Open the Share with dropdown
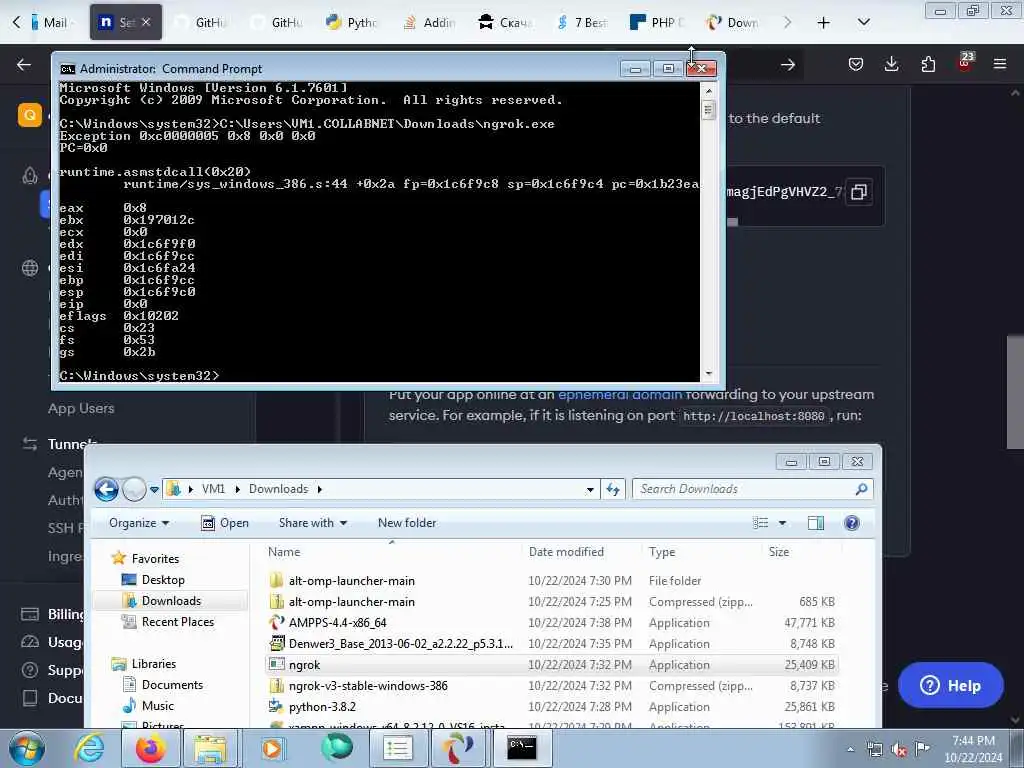The width and height of the screenshot is (1024, 768). click(313, 523)
